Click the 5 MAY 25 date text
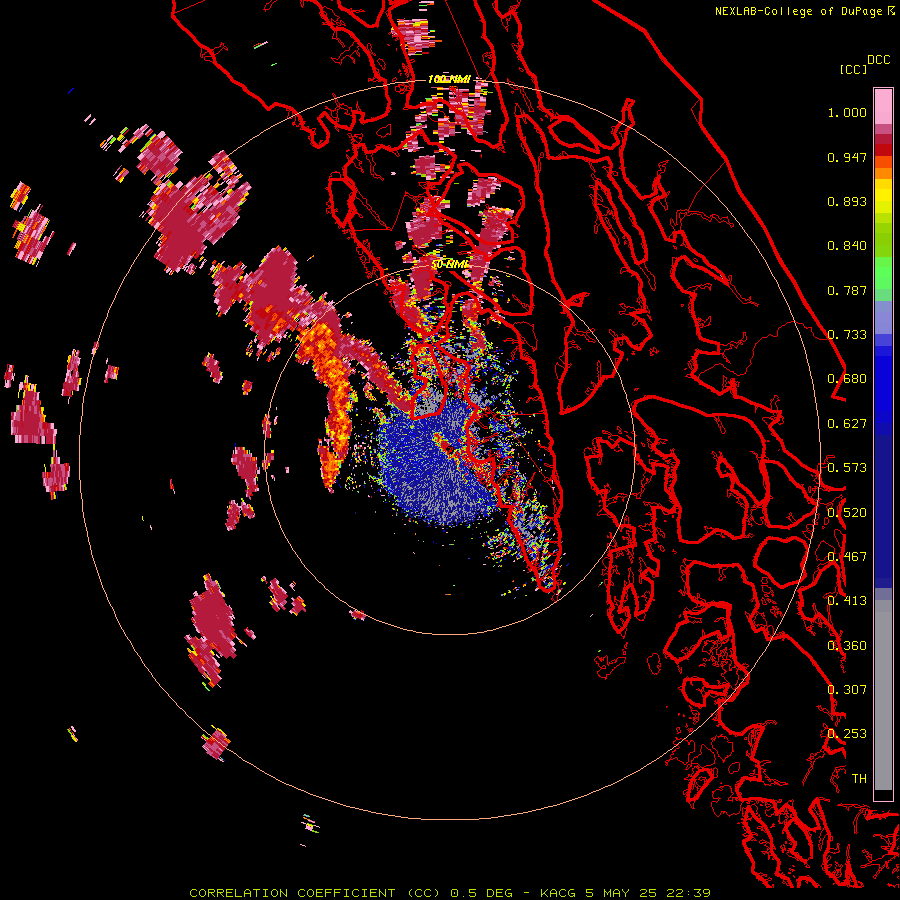900x900 pixels. (x=621, y=893)
